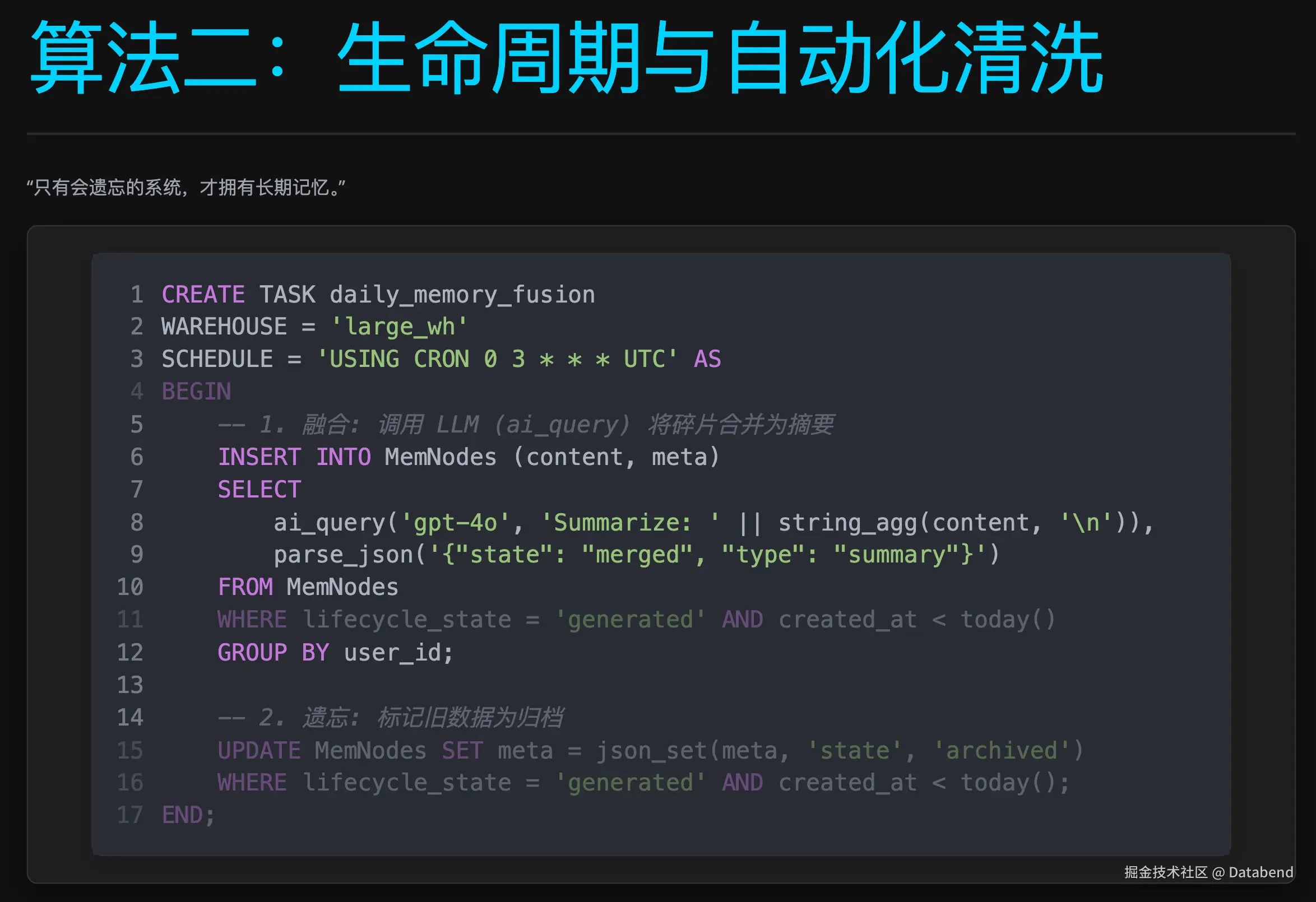The width and height of the screenshot is (1316, 902).
Task: Click the BEGIN keyword on line 4
Action: tap(196, 392)
